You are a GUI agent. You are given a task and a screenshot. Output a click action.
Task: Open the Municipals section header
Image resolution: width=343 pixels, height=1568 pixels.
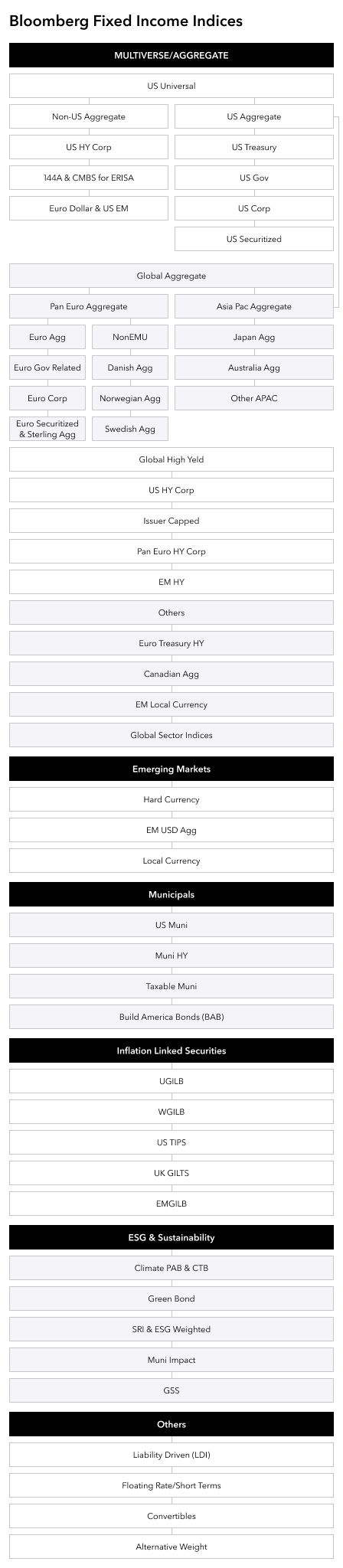click(171, 894)
